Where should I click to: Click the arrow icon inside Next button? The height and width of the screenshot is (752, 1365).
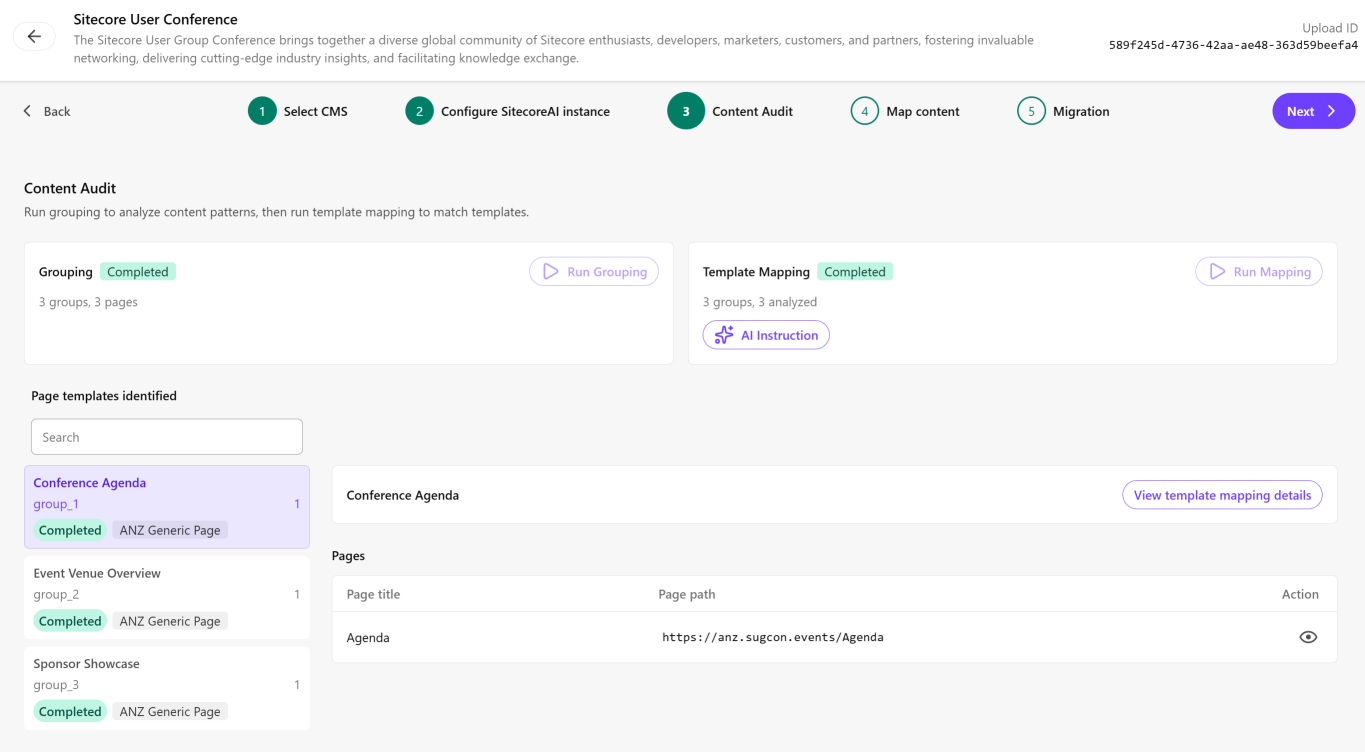(1331, 111)
